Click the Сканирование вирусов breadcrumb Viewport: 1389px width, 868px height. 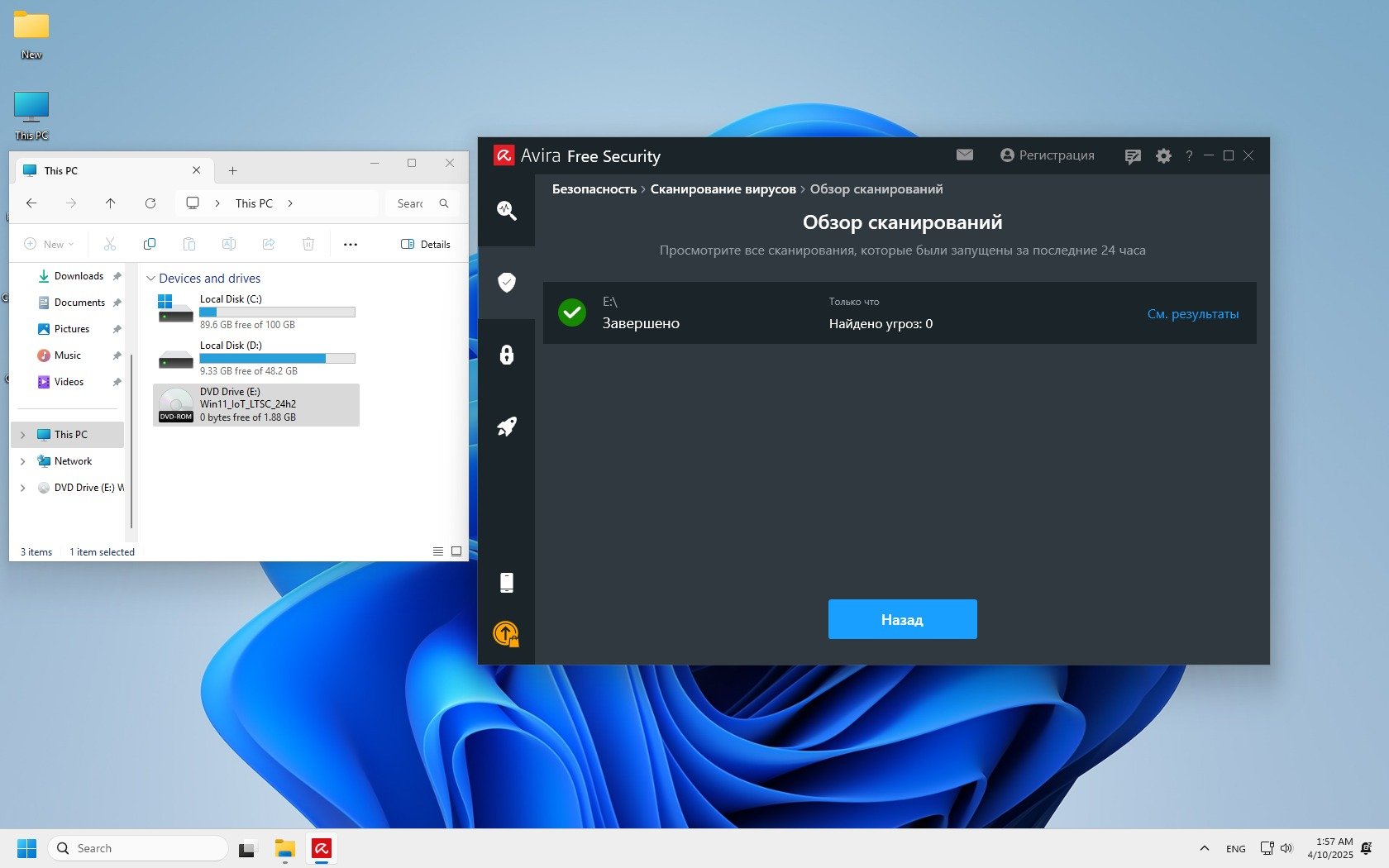723,189
